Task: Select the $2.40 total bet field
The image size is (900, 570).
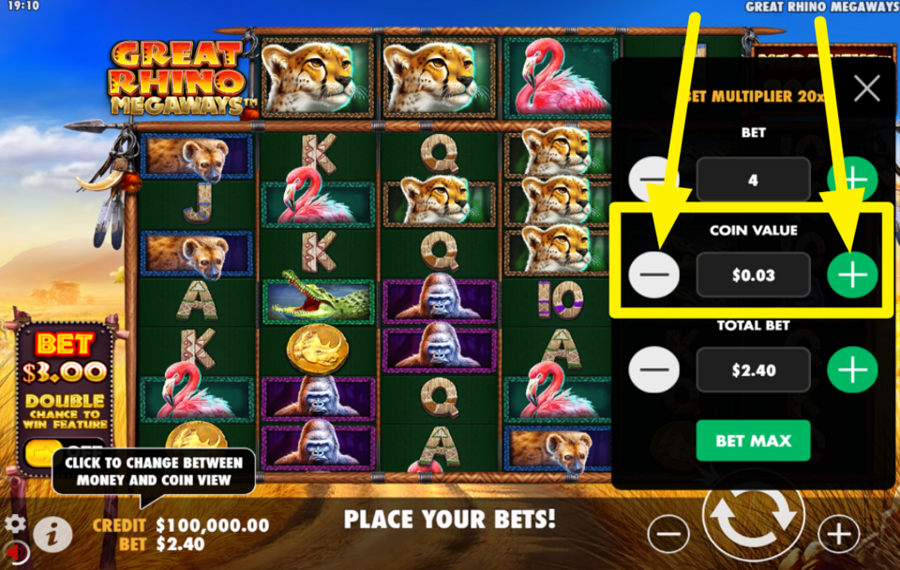Action: pos(753,370)
